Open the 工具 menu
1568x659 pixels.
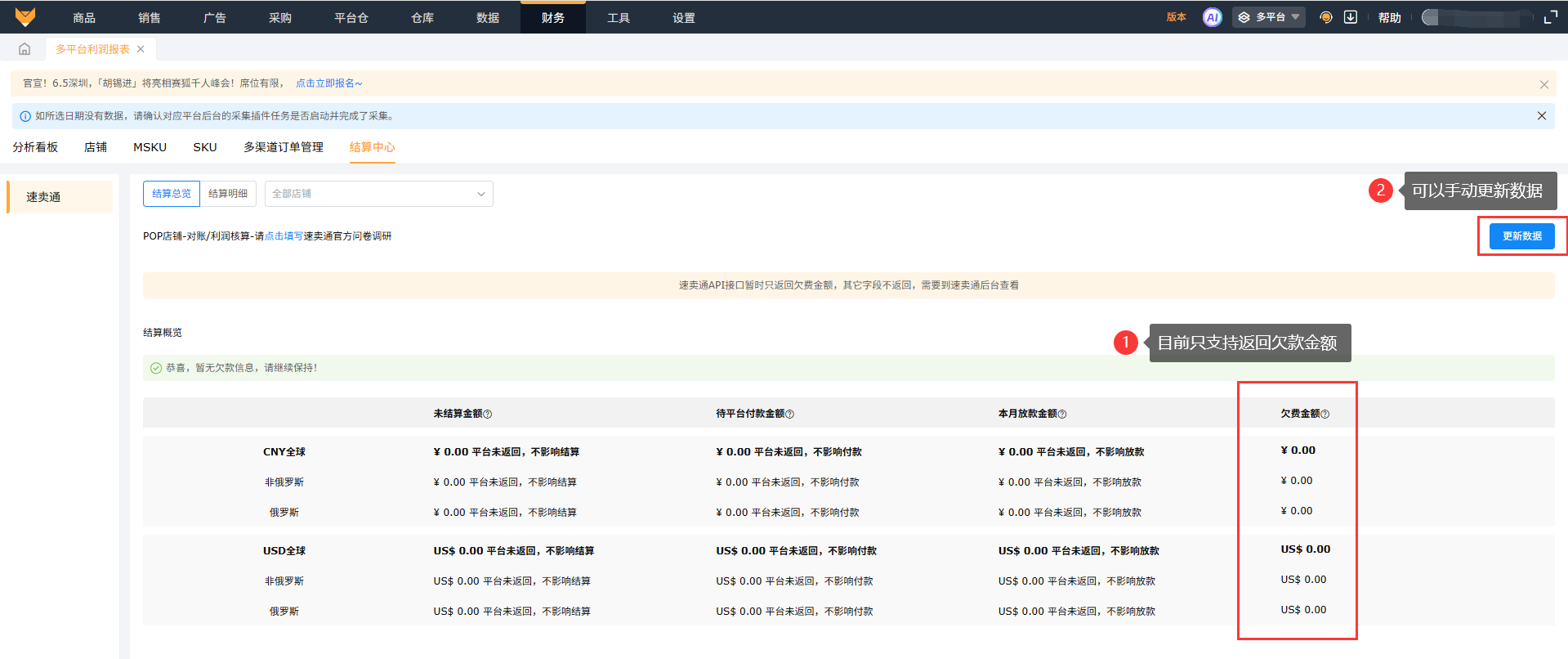point(619,18)
